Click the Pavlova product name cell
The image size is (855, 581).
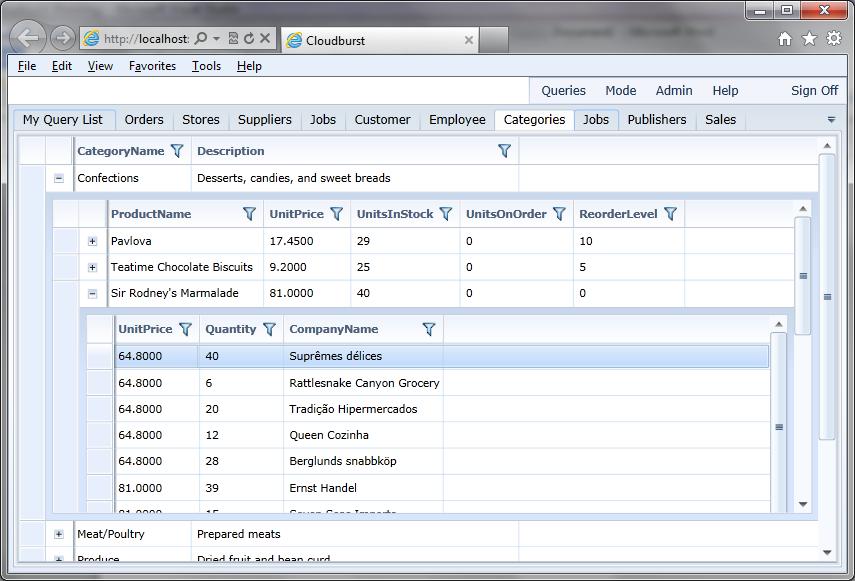pyautogui.click(x=185, y=241)
